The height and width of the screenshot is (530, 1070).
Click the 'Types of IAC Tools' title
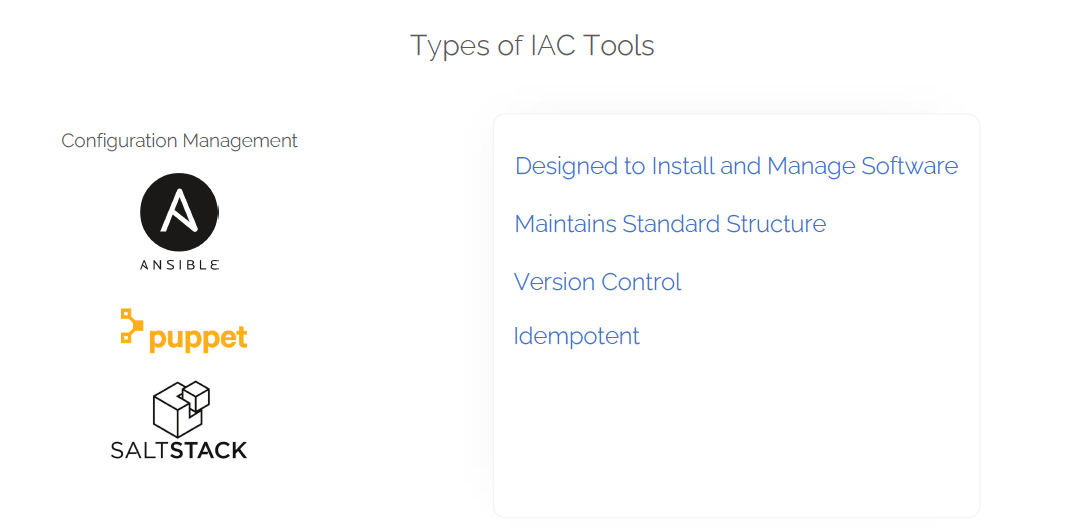coord(532,46)
